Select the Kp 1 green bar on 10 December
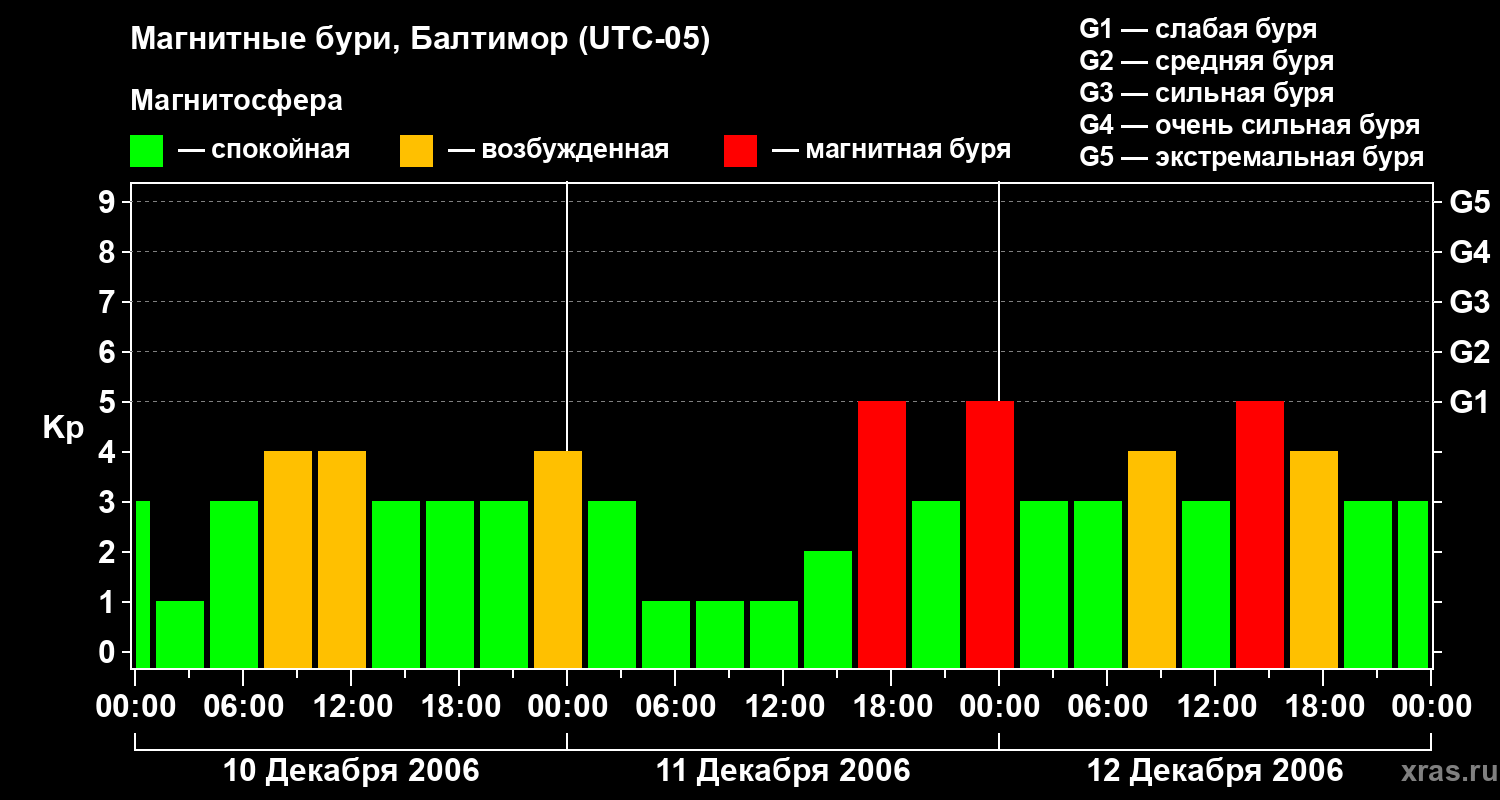Viewport: 1500px width, 800px height. point(180,633)
